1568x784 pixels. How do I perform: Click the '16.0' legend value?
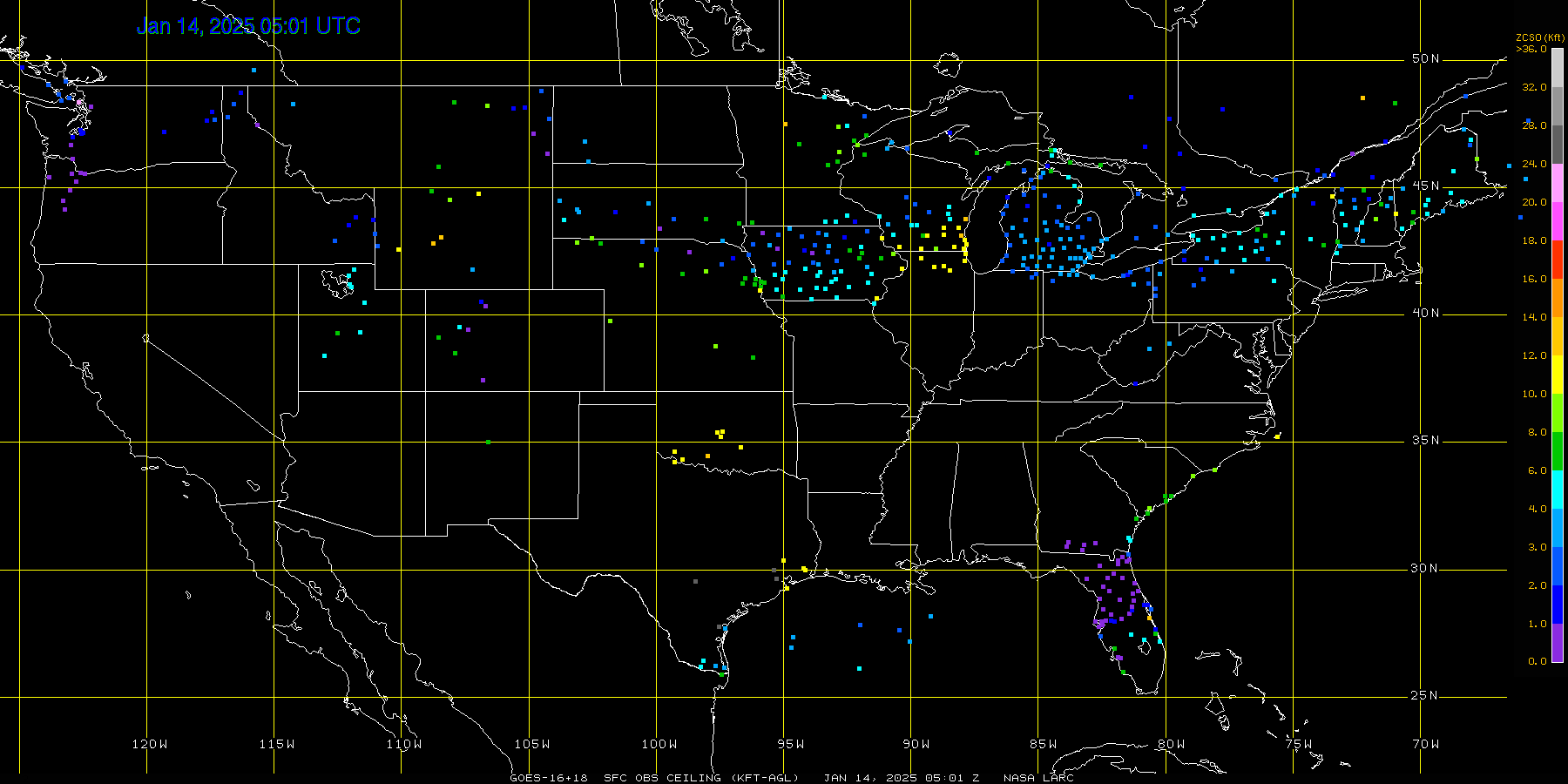click(1534, 279)
